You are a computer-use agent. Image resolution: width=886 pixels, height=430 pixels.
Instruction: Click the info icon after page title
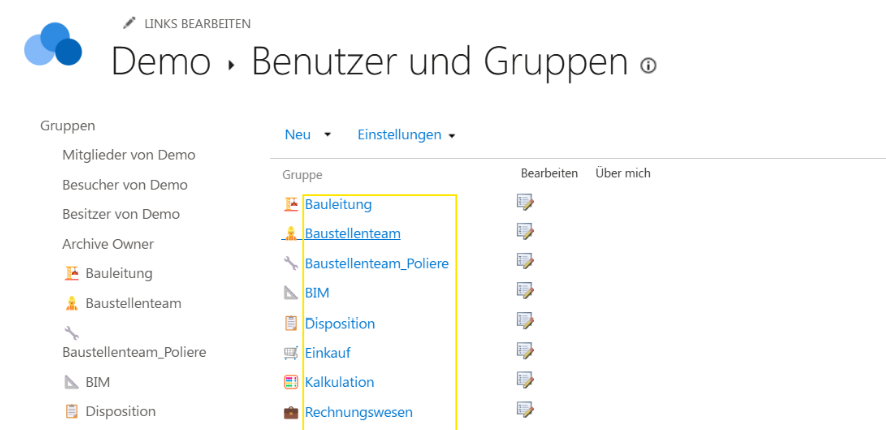(648, 66)
